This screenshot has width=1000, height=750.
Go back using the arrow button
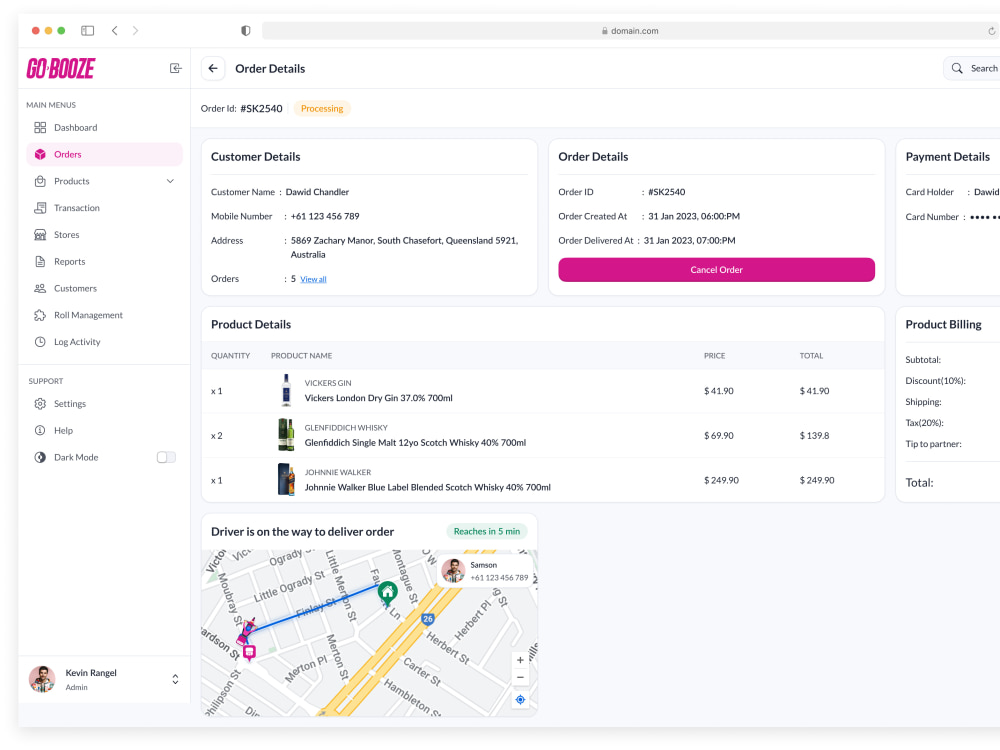coord(213,68)
